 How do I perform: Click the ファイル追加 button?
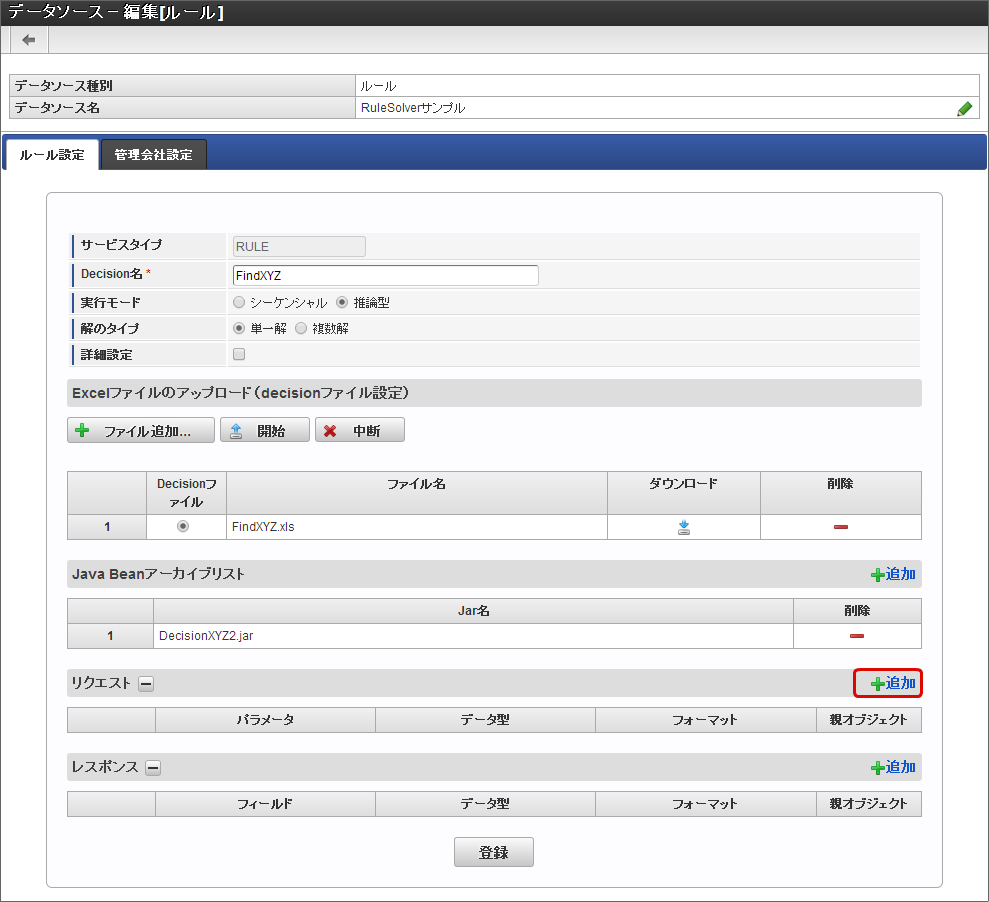click(x=140, y=431)
